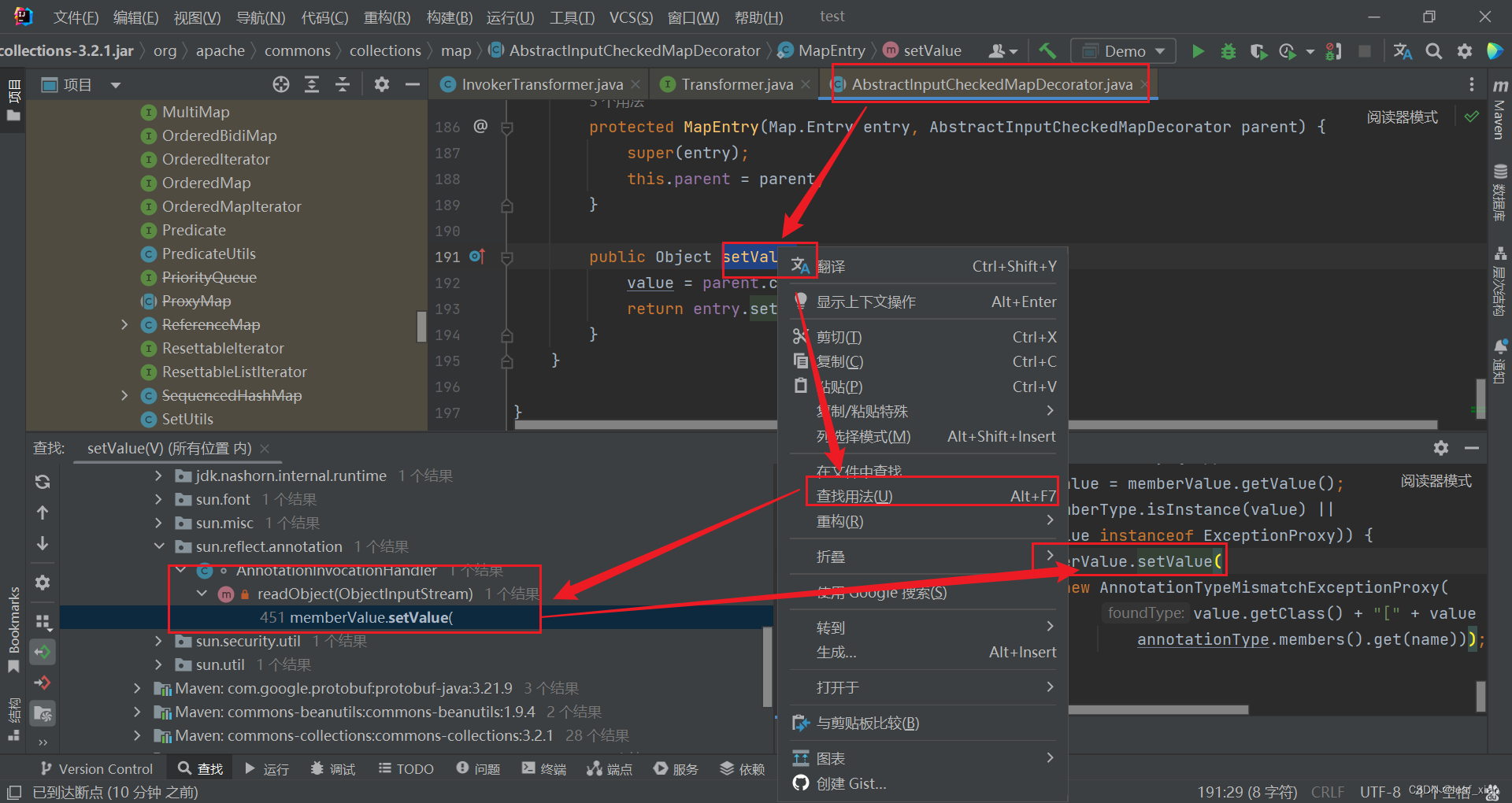The height and width of the screenshot is (803, 1512).
Task: Switch to InvokerTransformer.java tab
Action: pos(542,84)
